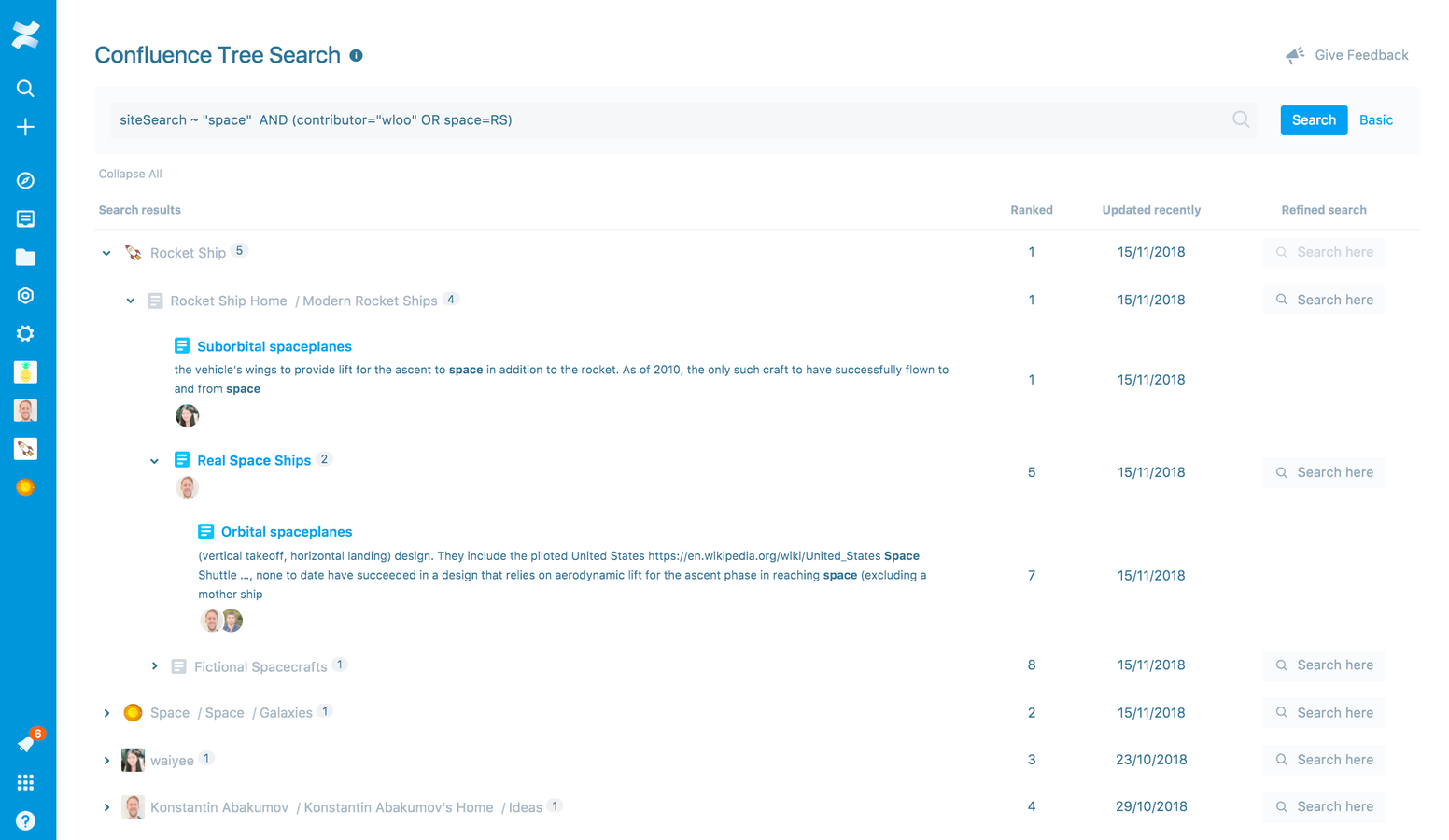This screenshot has width=1449, height=840.
Task: Open the blog feed icon in sidebar
Action: click(25, 218)
